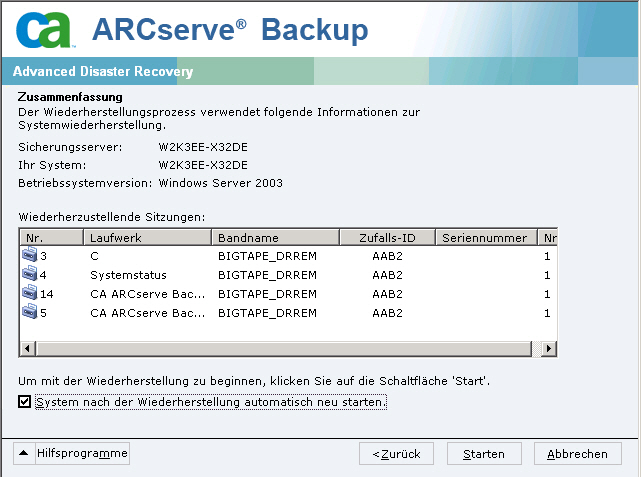Click the Seriennummer column header
Screen dimensions: 641x477
(x=485, y=238)
